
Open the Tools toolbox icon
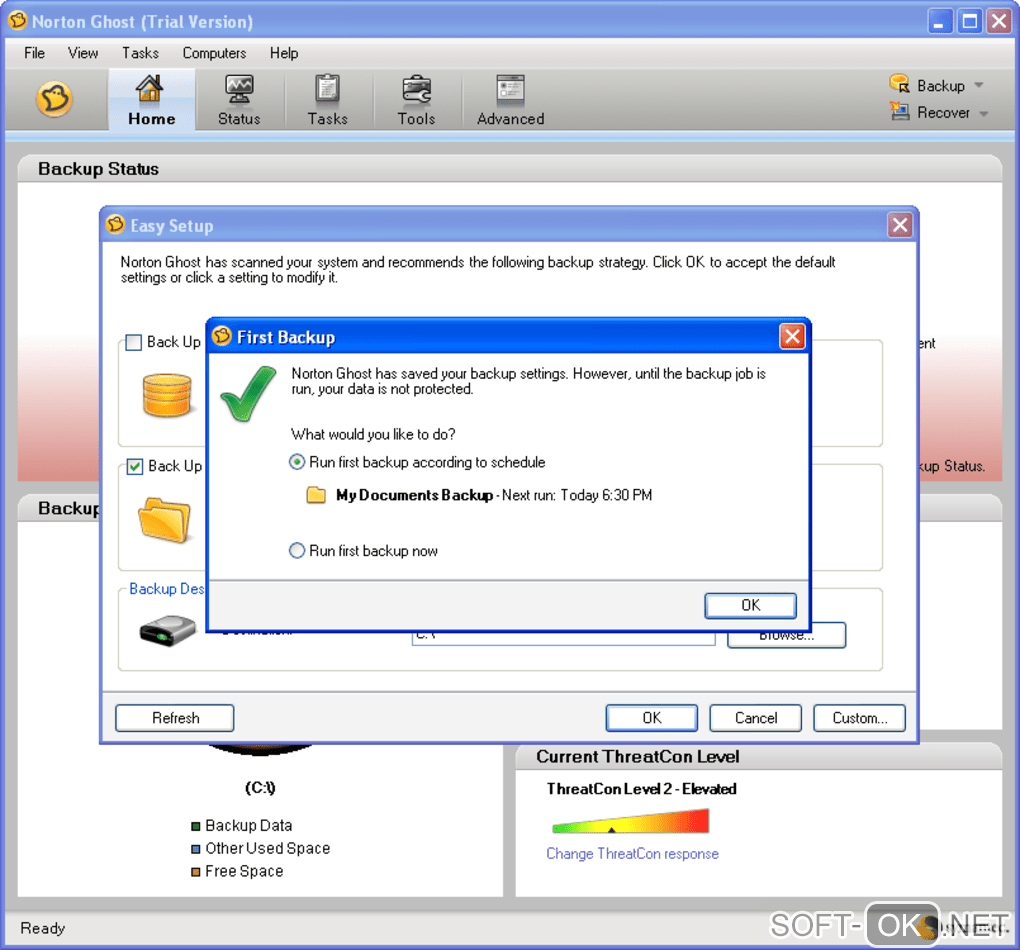[416, 89]
